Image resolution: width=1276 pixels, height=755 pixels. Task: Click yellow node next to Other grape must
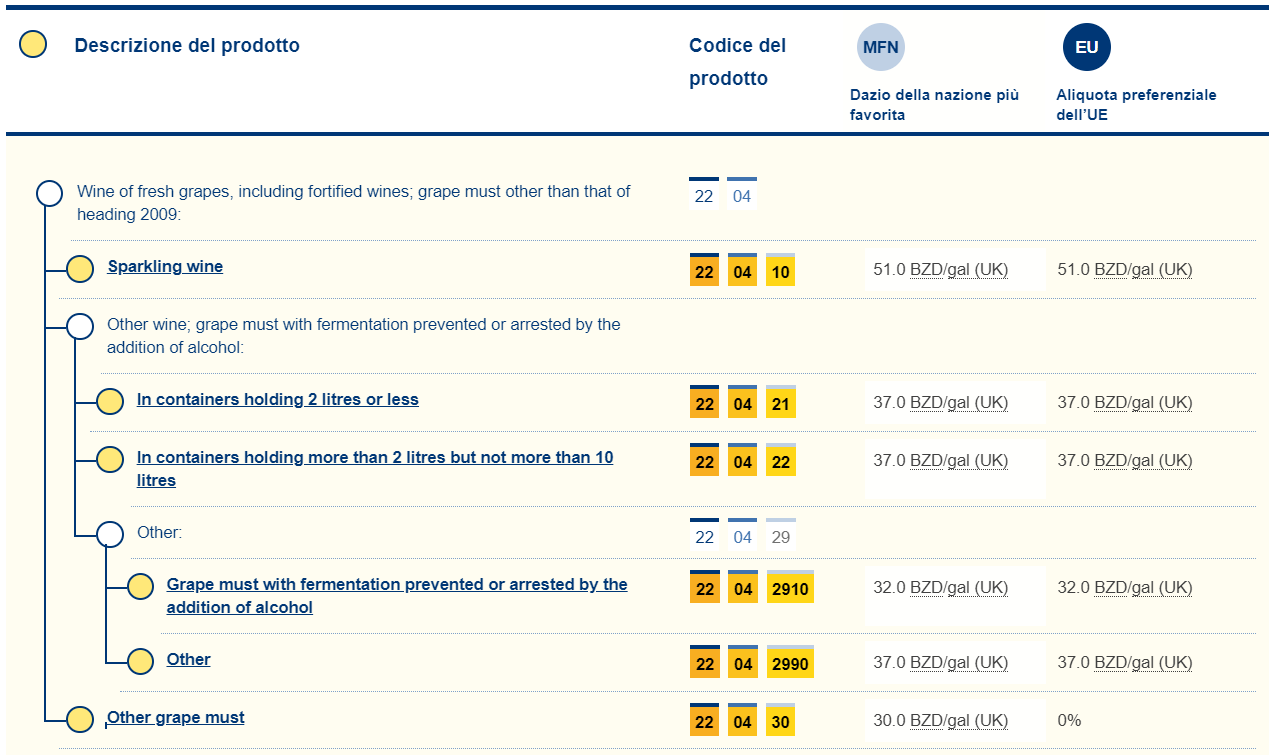tap(80, 719)
